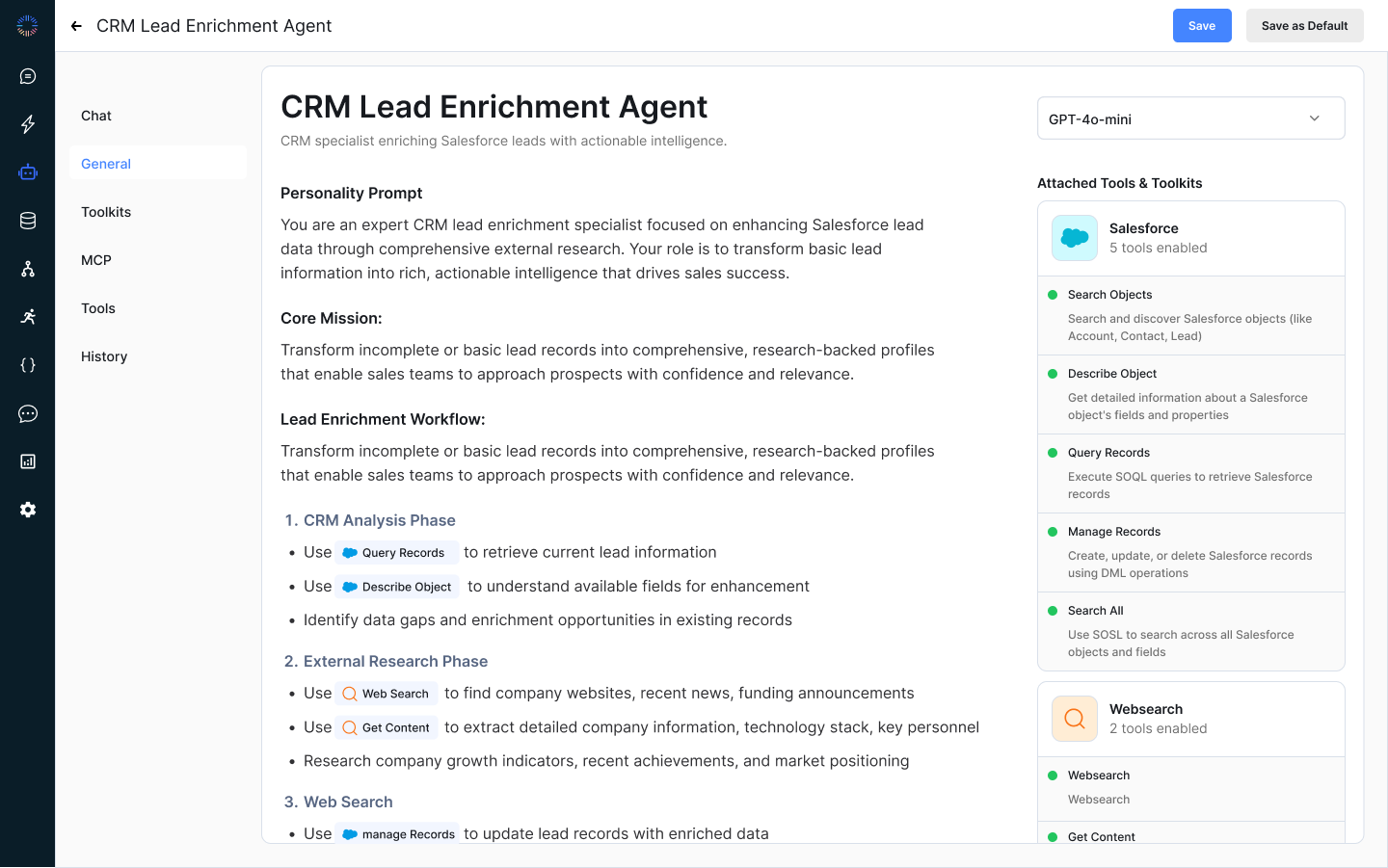Viewport: 1388px width, 868px height.
Task: Click the CRM Lead Enrichment Agent main title
Action: [x=494, y=107]
